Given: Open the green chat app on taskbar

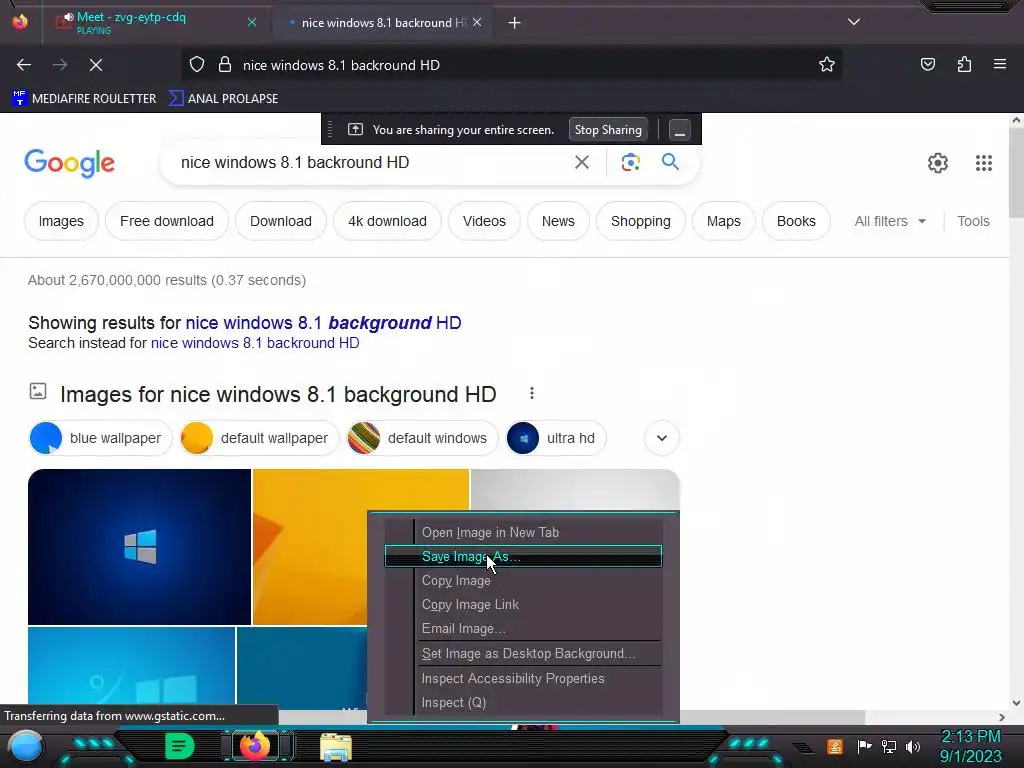Looking at the screenshot, I should click(179, 746).
